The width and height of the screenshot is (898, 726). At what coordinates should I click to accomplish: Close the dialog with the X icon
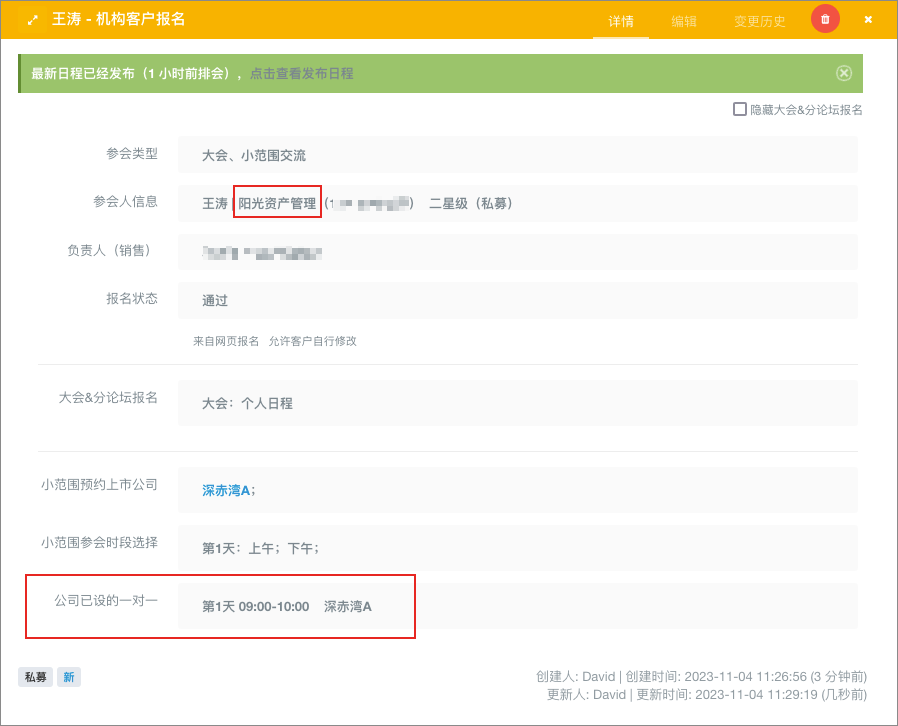pyautogui.click(x=868, y=19)
